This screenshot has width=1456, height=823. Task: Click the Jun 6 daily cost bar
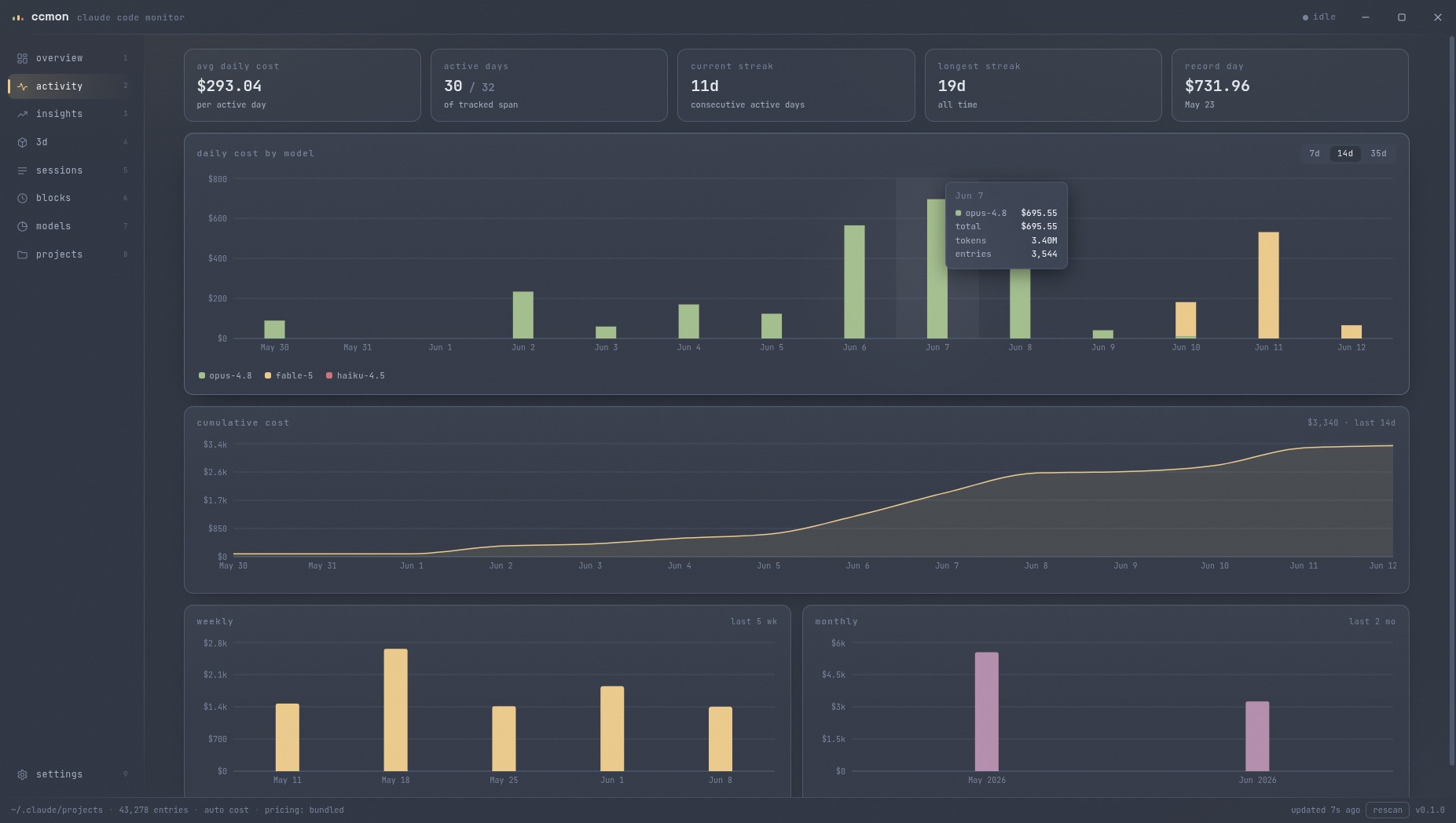[x=854, y=282]
